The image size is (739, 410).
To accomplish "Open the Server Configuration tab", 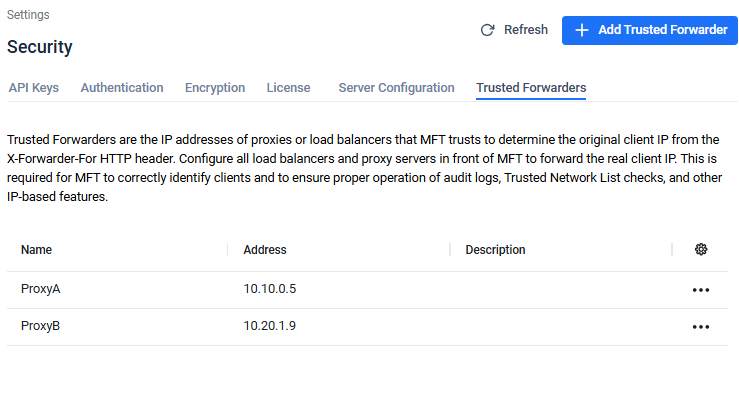I will [396, 88].
